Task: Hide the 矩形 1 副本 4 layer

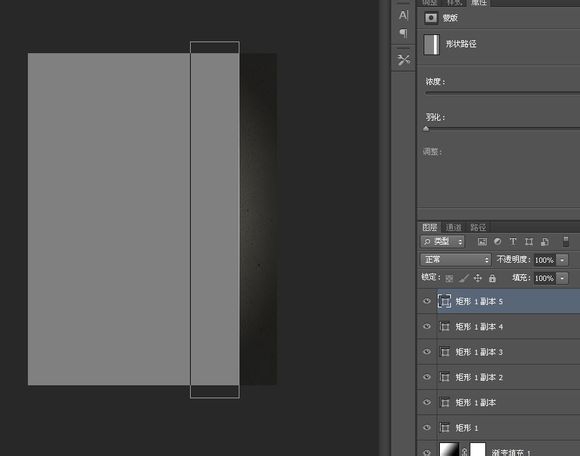Action: coord(427,326)
